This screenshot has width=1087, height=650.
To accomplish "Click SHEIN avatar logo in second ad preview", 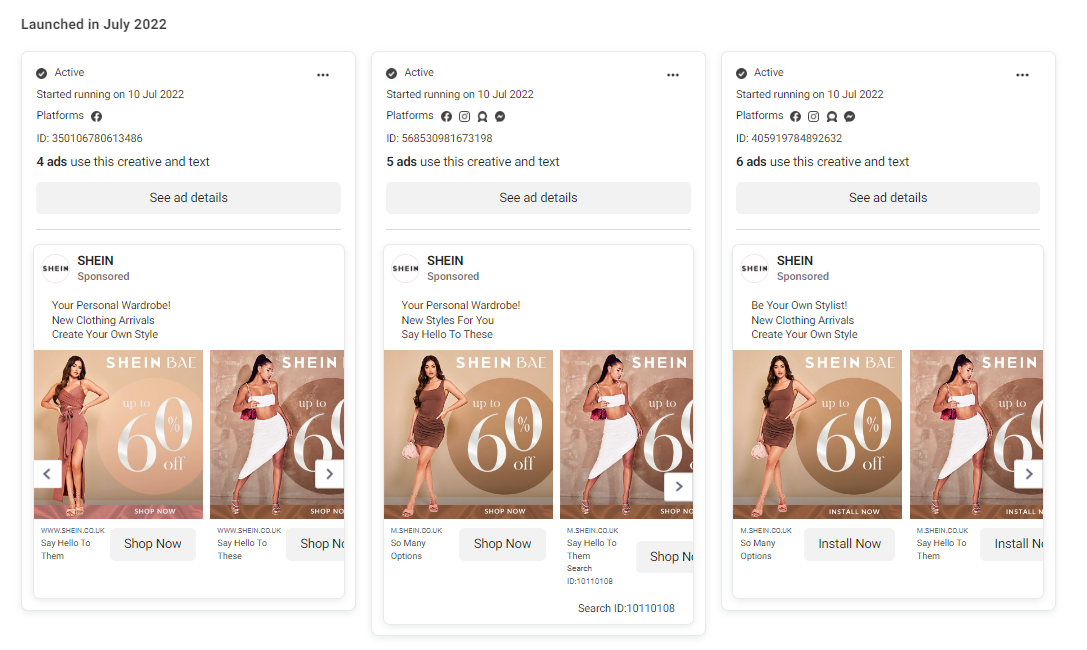I will [406, 268].
